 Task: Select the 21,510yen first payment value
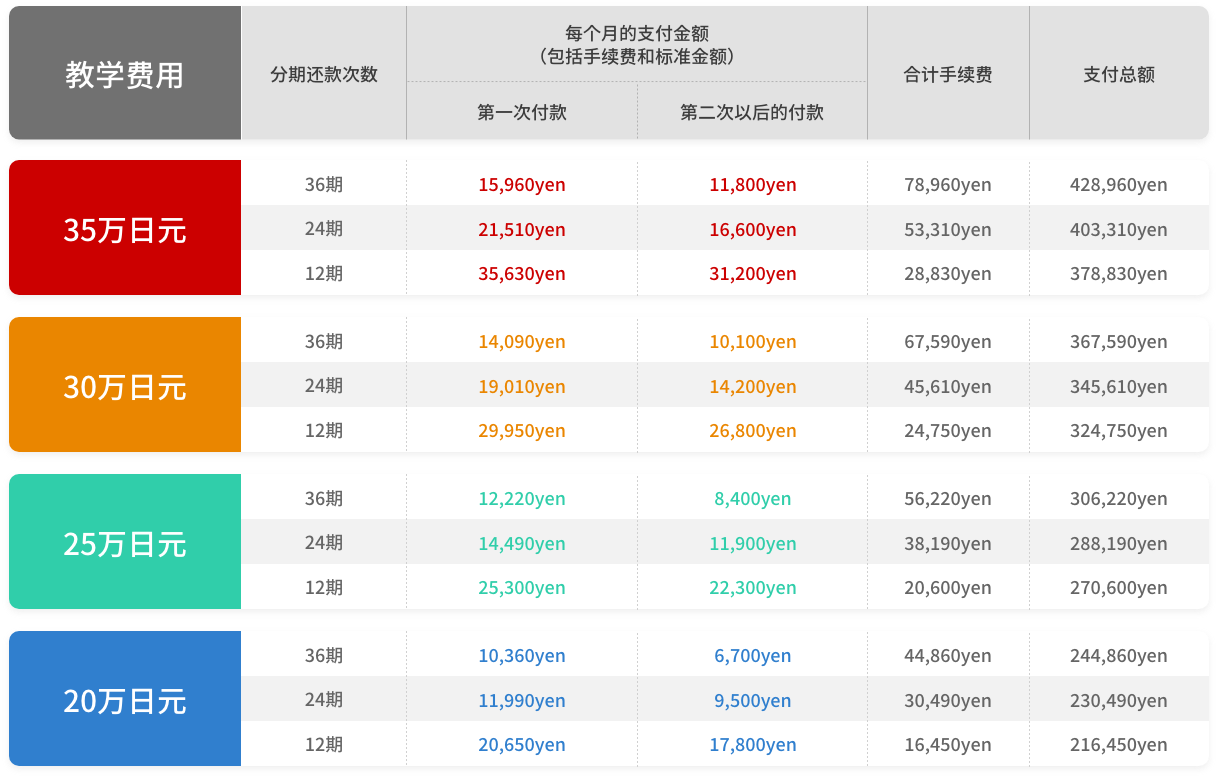pyautogui.click(x=522, y=230)
